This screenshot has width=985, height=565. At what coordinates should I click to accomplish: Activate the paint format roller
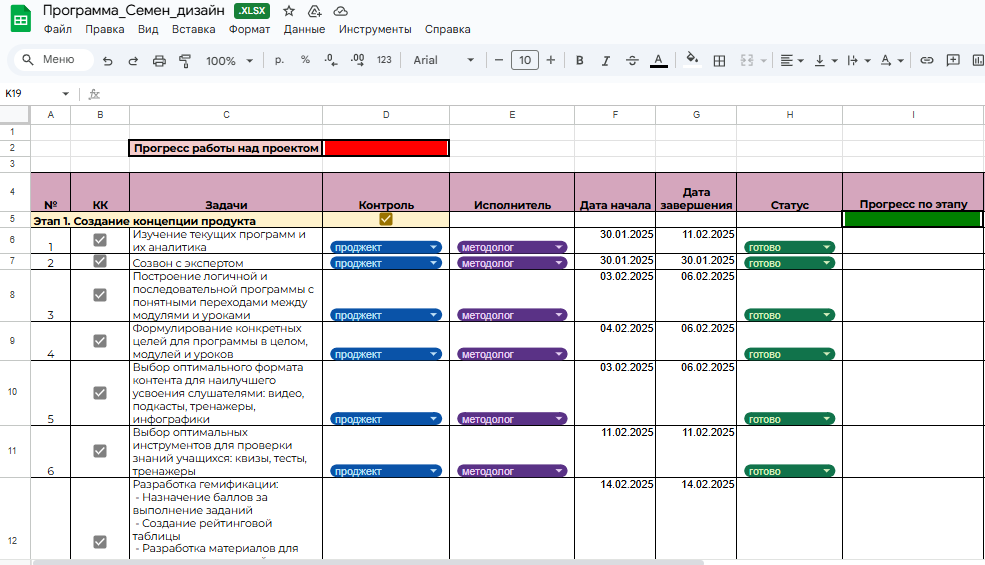[x=185, y=60]
